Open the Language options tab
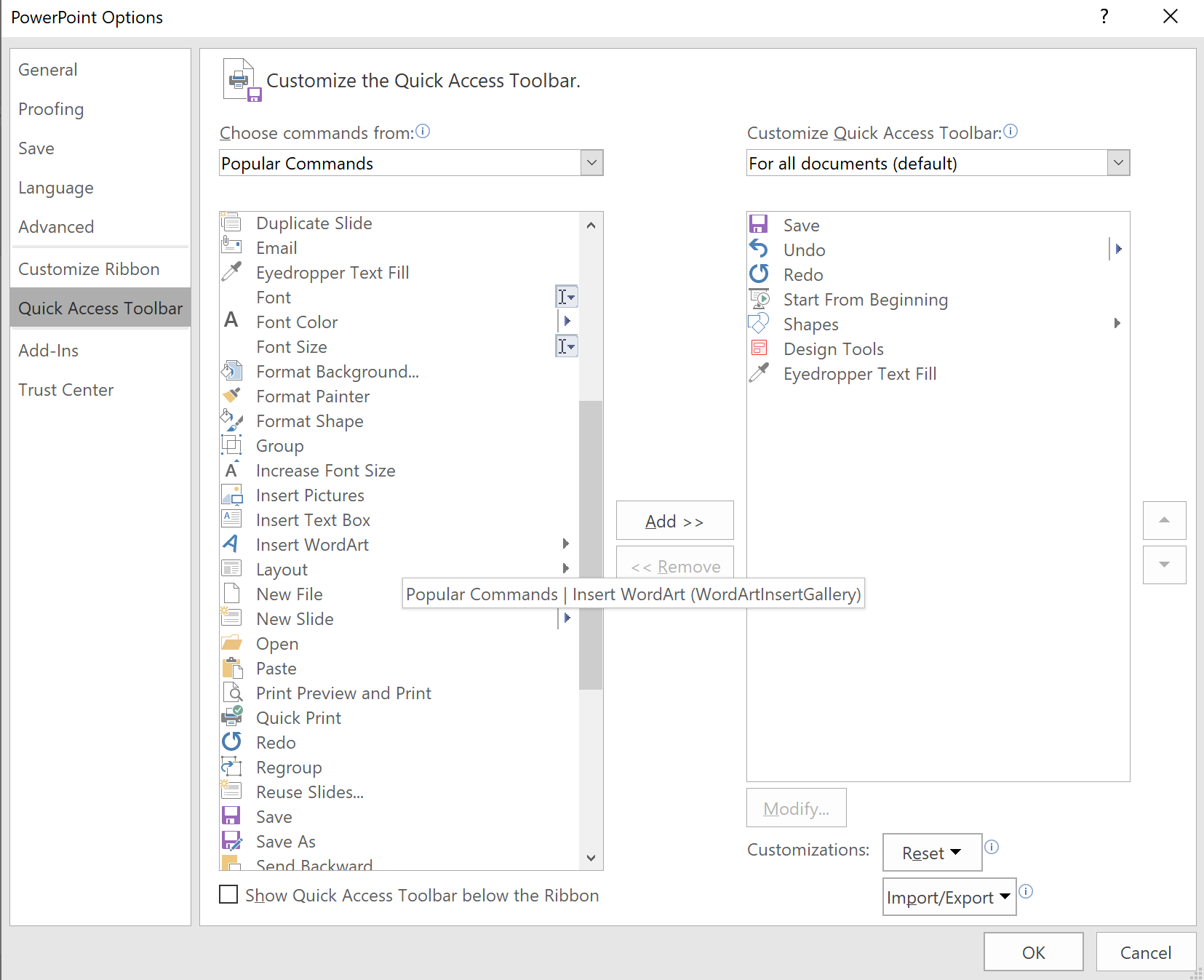Screen dimensions: 1204x980 [x=100, y=188]
